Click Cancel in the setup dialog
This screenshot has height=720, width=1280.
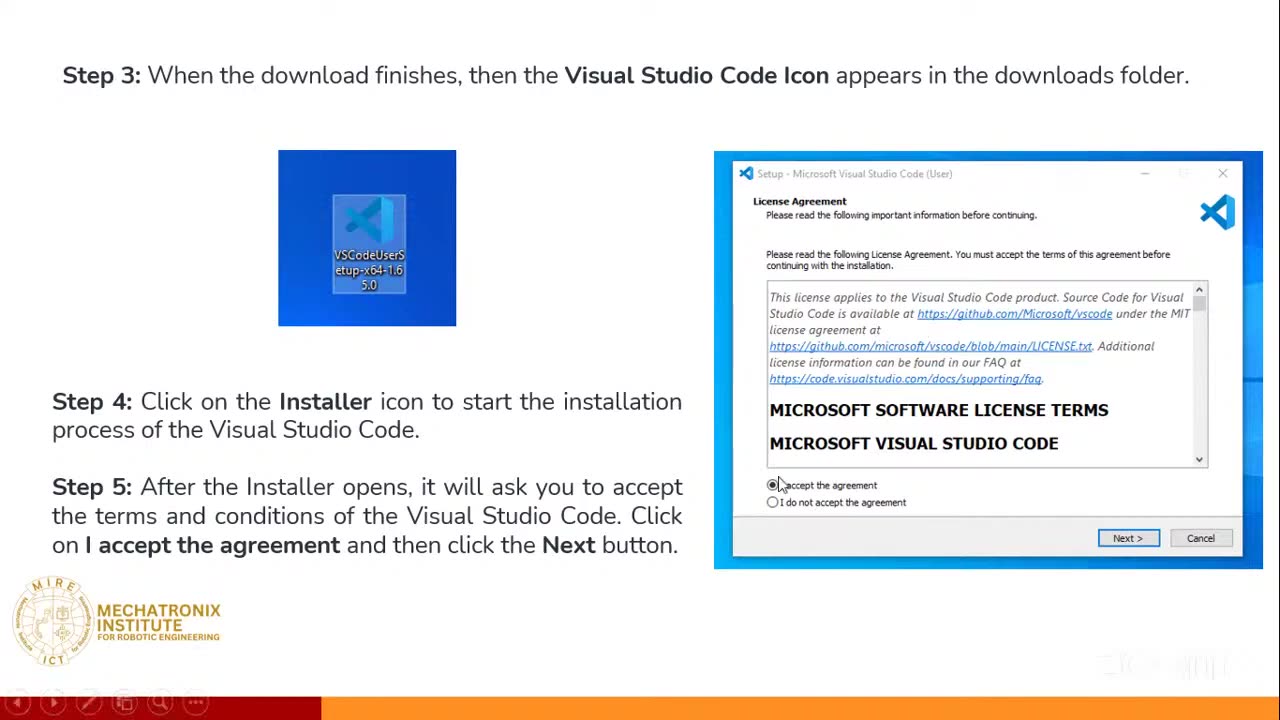point(1200,538)
